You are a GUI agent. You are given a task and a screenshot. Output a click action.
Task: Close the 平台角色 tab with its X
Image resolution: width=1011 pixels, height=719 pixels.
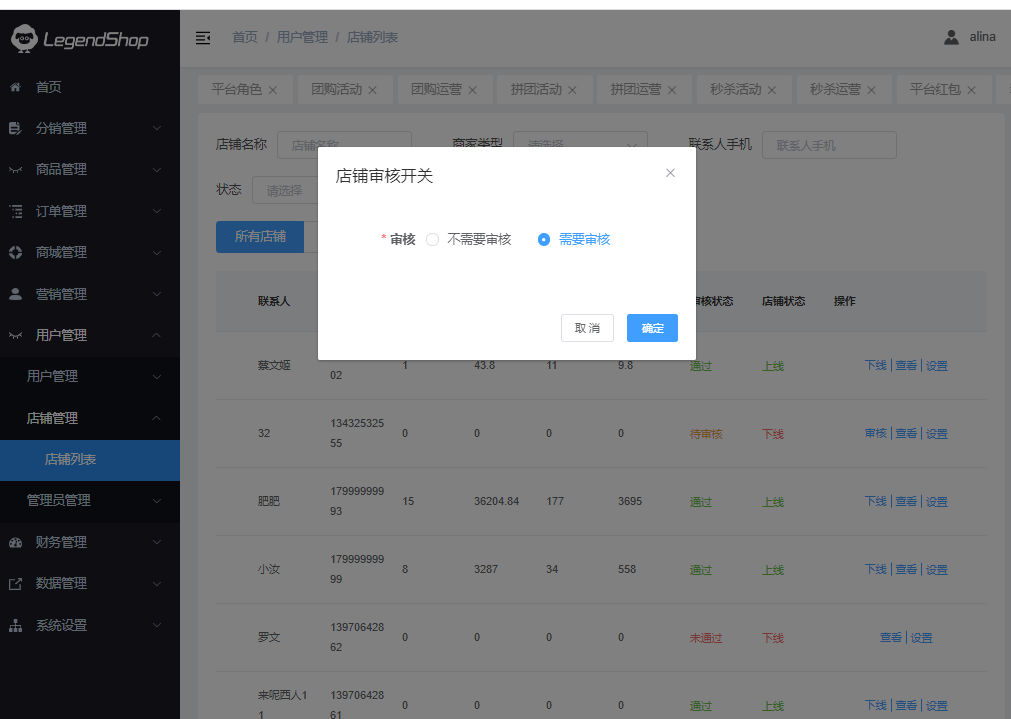click(x=273, y=90)
